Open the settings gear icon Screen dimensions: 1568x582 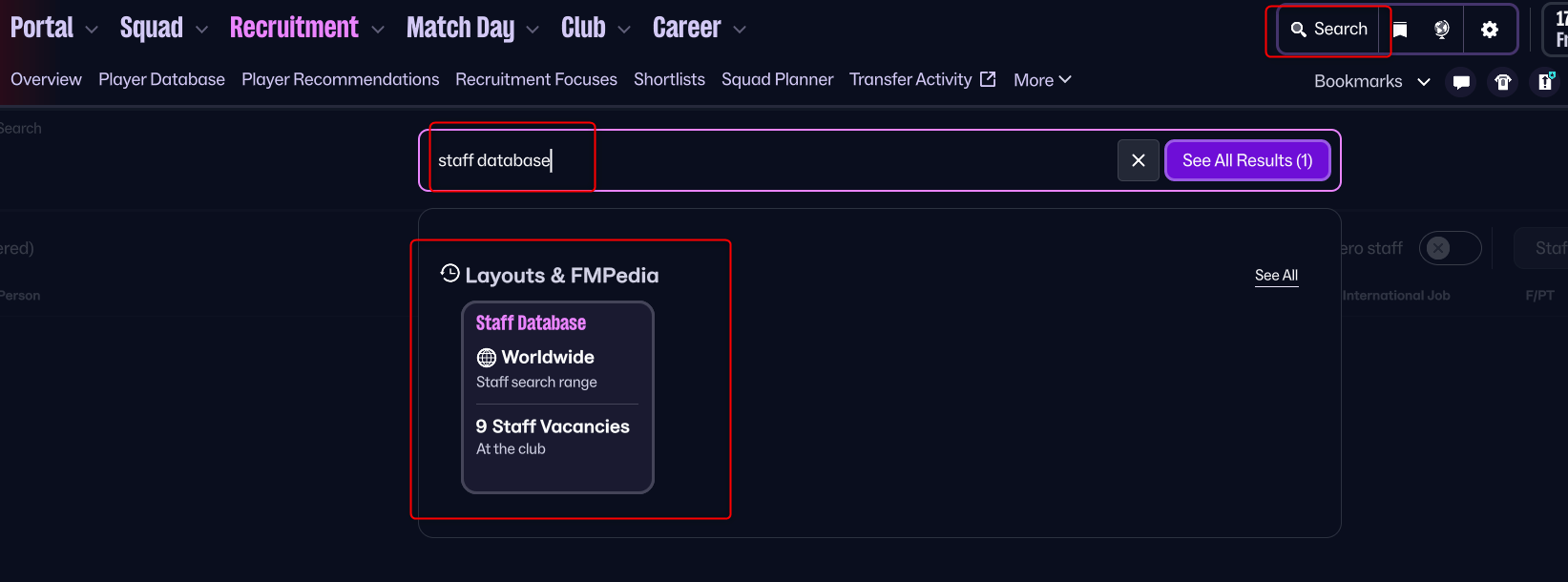pos(1489,30)
